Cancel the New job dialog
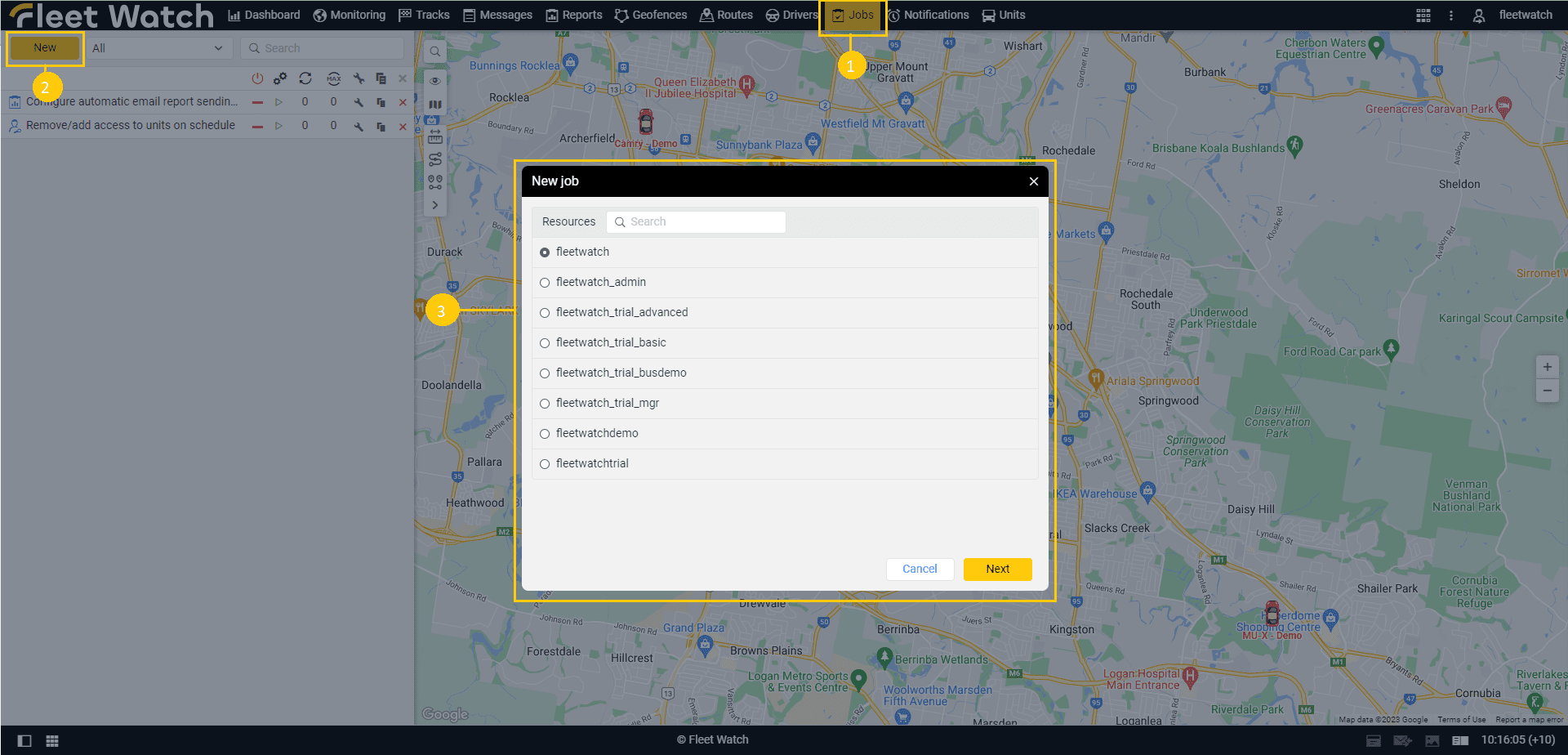The image size is (1568, 755). point(920,570)
